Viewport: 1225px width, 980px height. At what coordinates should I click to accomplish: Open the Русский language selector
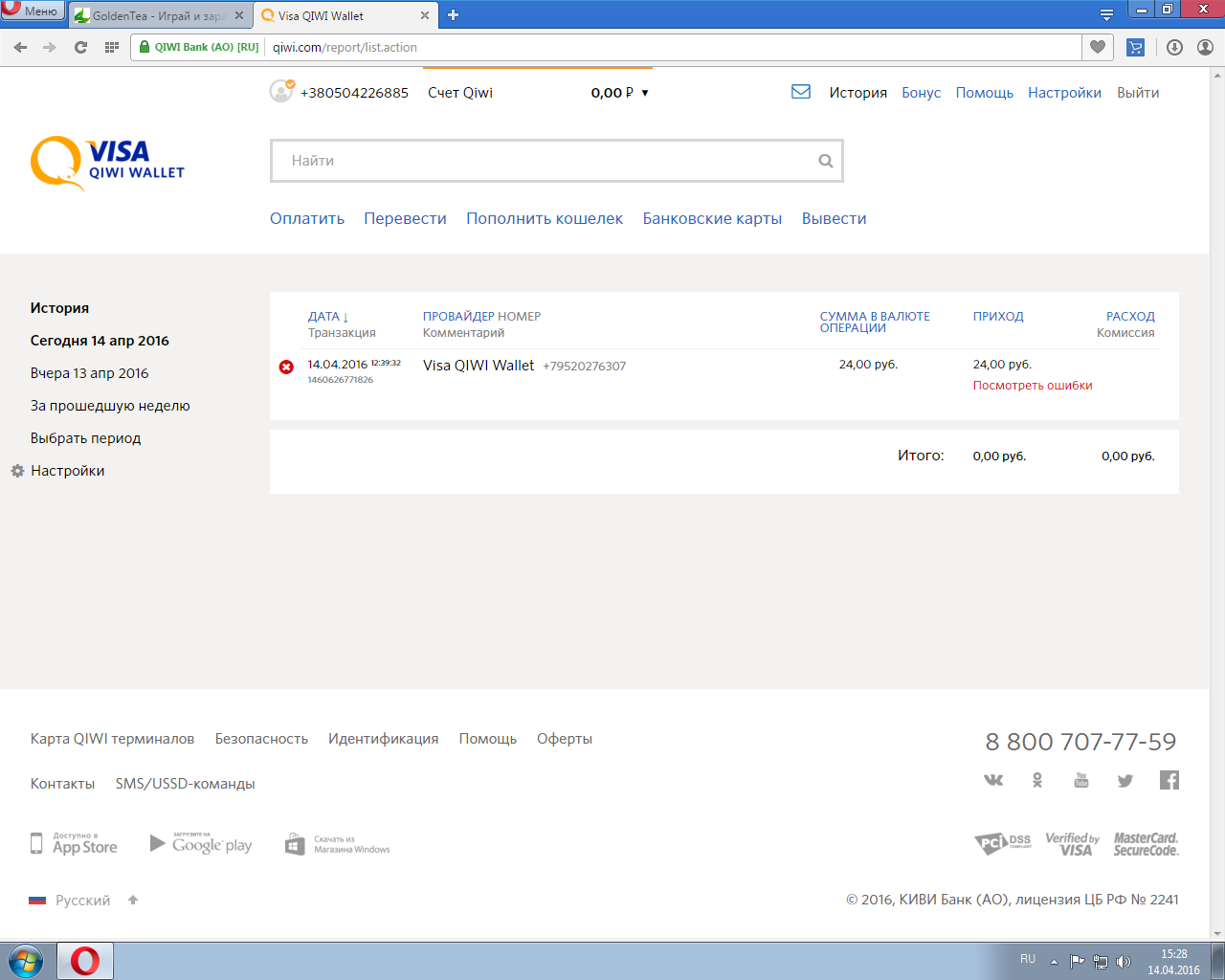click(83, 901)
